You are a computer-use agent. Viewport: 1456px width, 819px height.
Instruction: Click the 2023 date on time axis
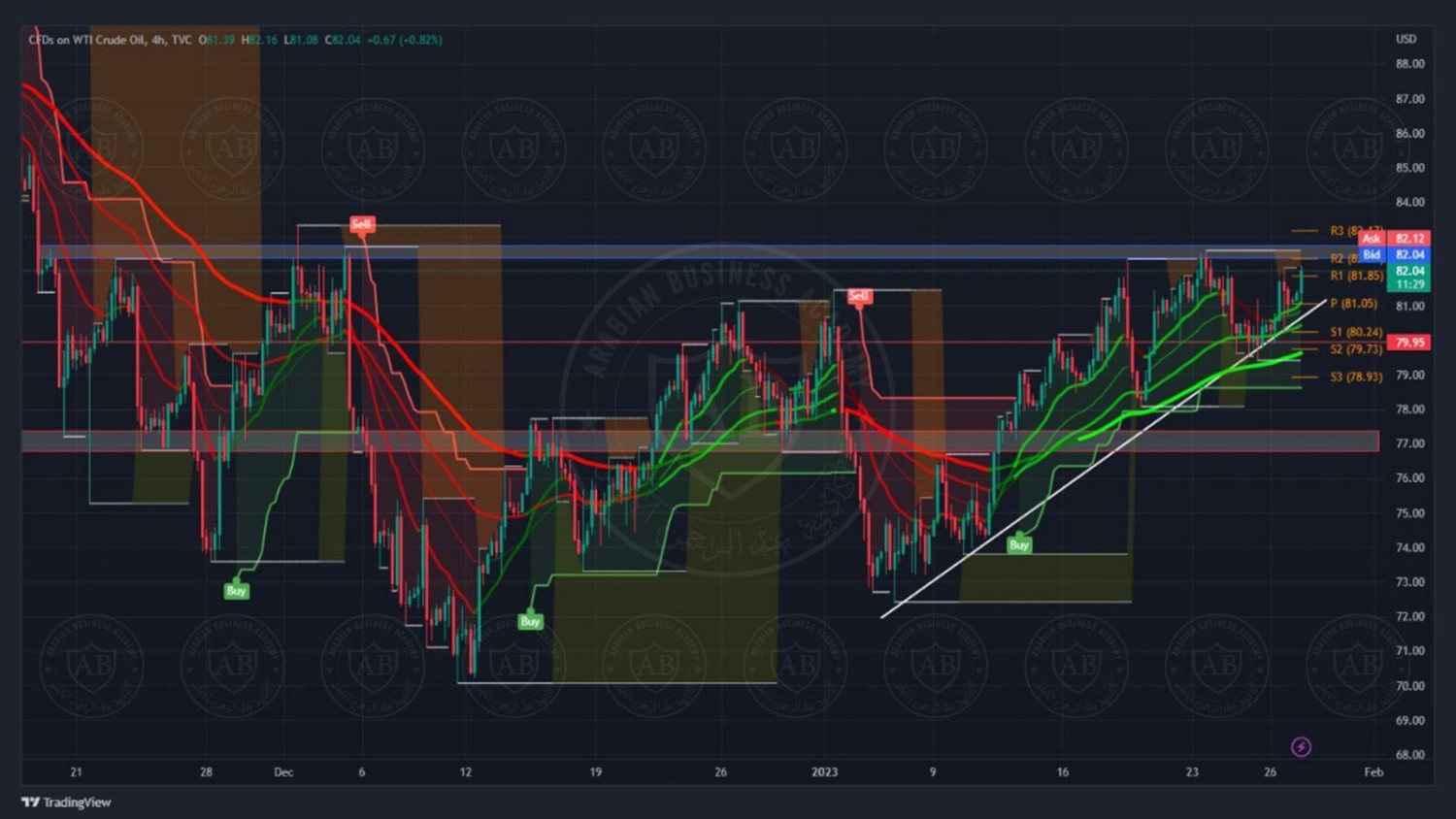pos(824,772)
